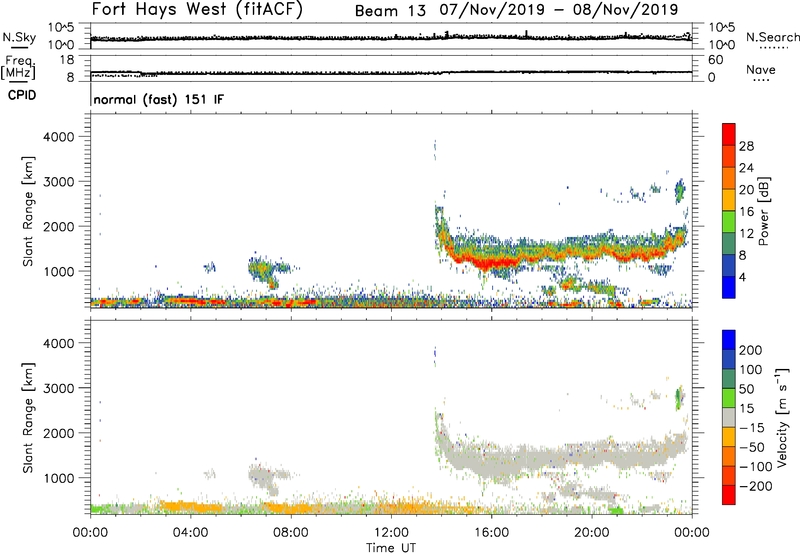Click the 'Slant Range [km]' label on power panel
The height and width of the screenshot is (554, 800).
click(28, 211)
